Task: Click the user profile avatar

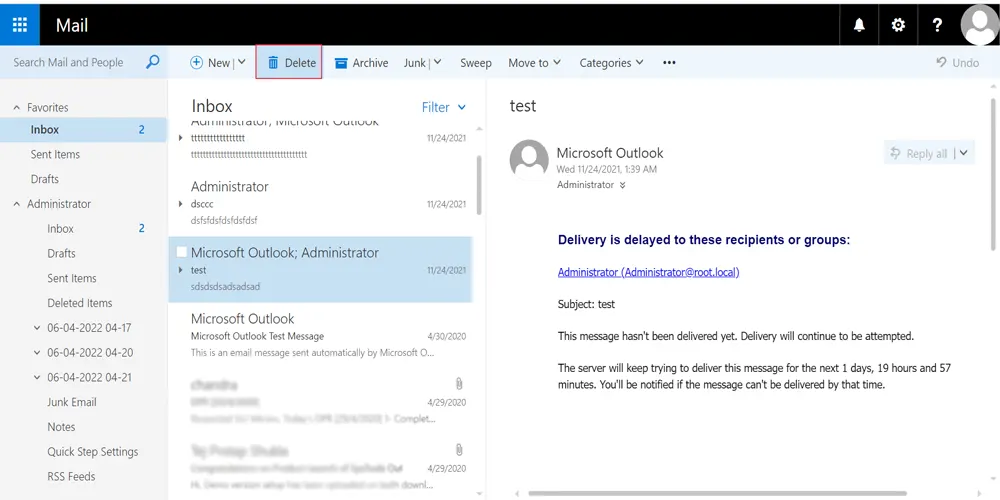Action: click(978, 25)
